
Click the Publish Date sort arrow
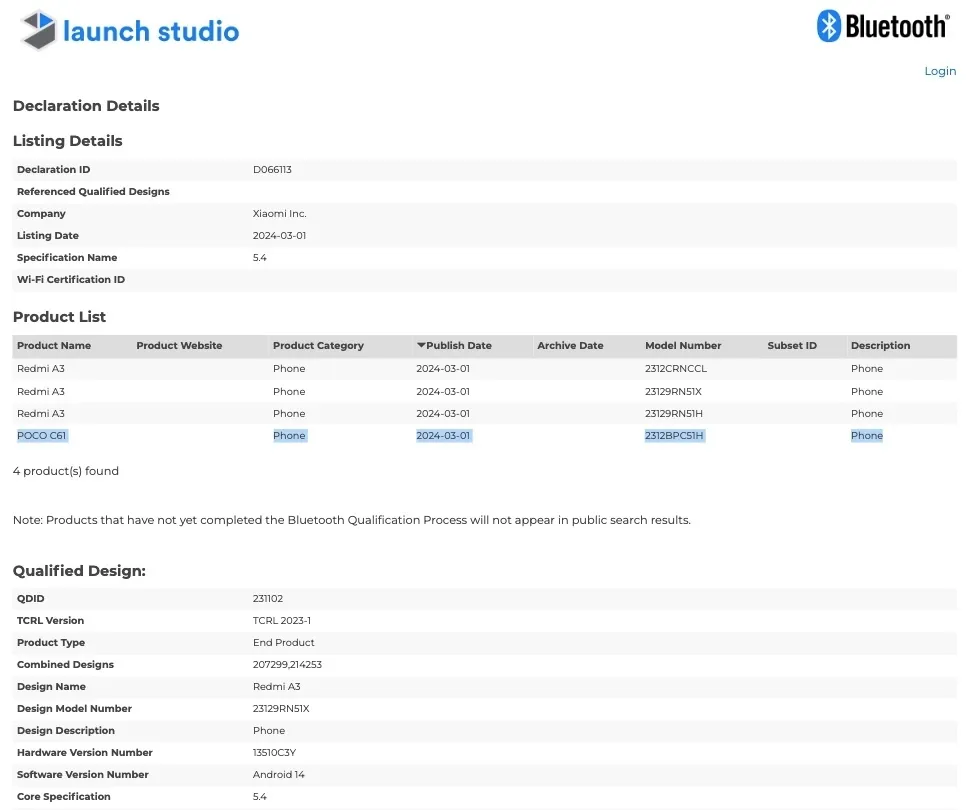(421, 345)
